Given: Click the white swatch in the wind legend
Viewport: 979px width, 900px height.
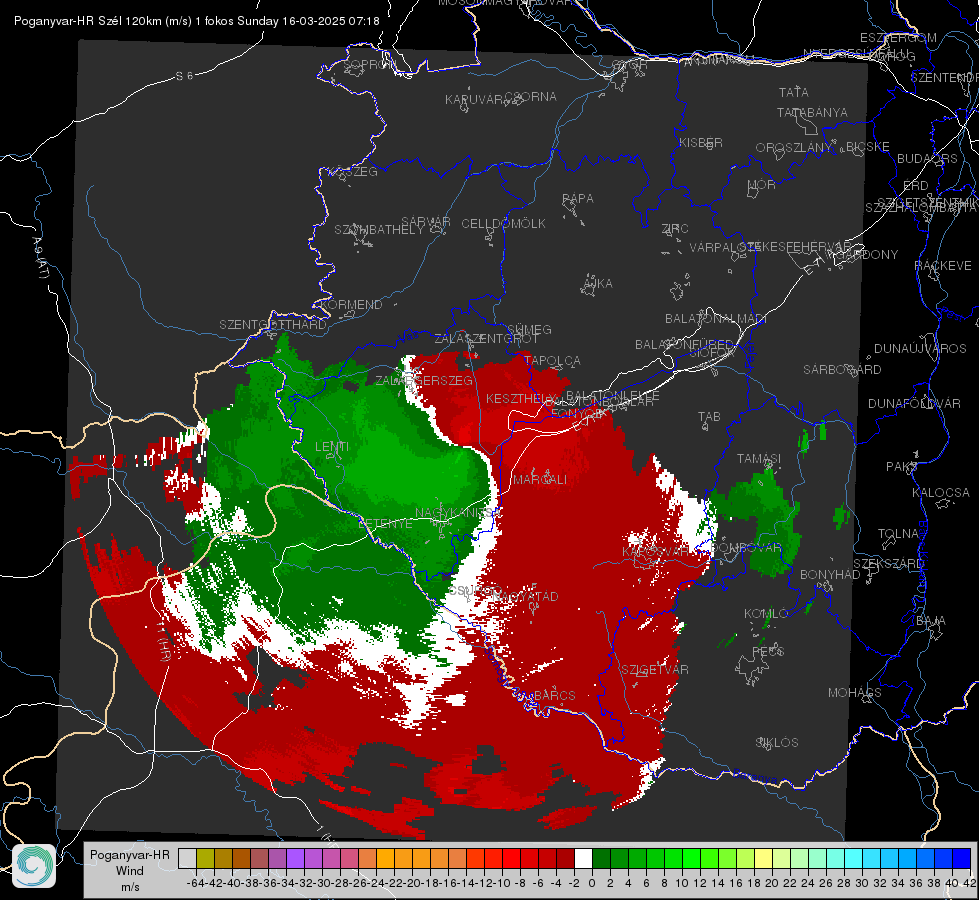Looking at the screenshot, I should click(x=583, y=859).
